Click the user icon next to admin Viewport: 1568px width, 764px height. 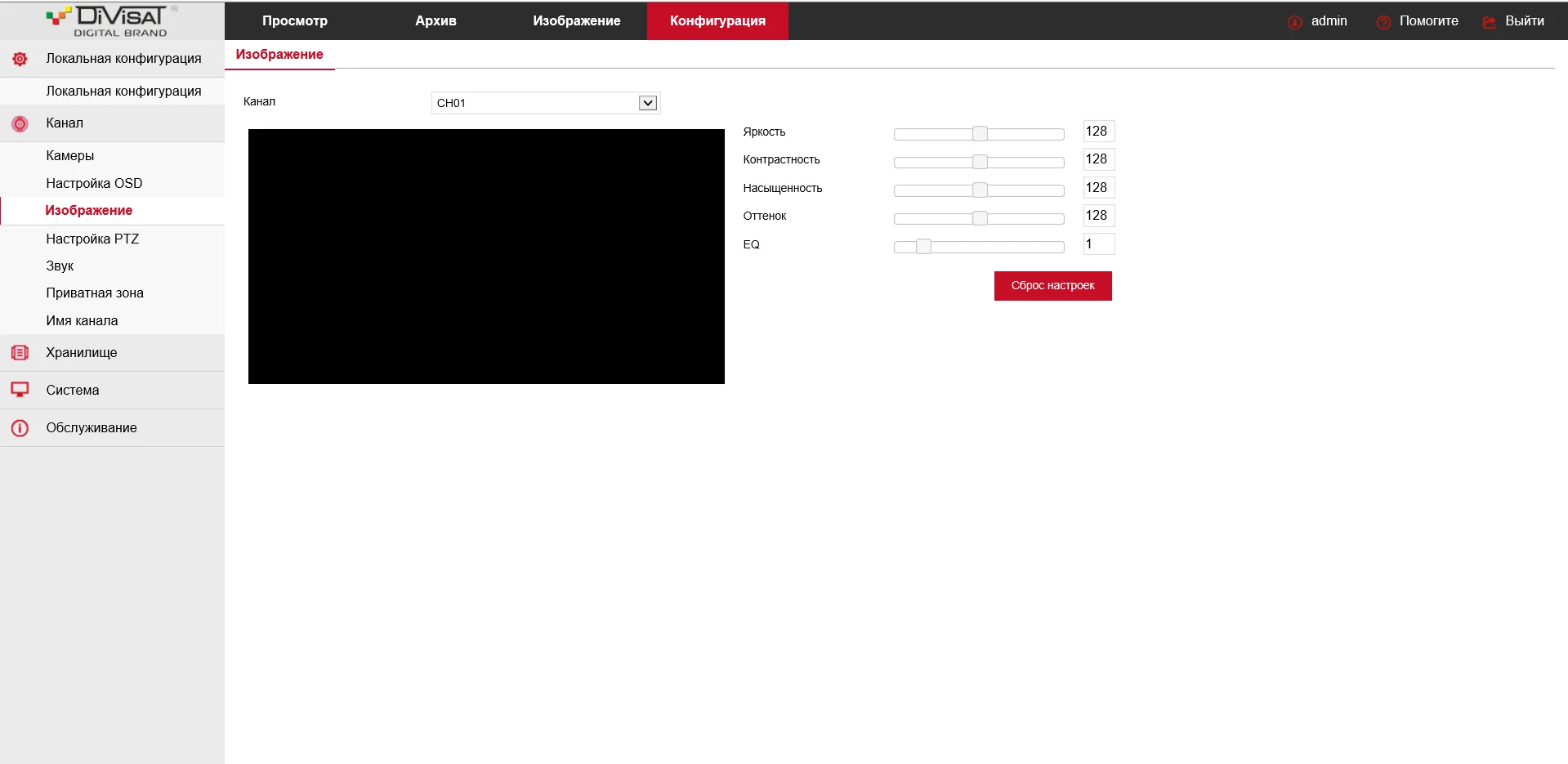coord(1294,22)
